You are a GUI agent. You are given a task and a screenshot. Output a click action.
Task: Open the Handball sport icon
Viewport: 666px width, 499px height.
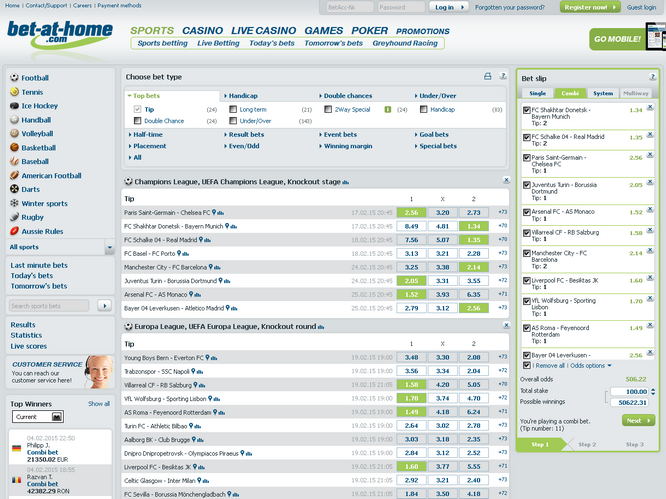click(14, 120)
